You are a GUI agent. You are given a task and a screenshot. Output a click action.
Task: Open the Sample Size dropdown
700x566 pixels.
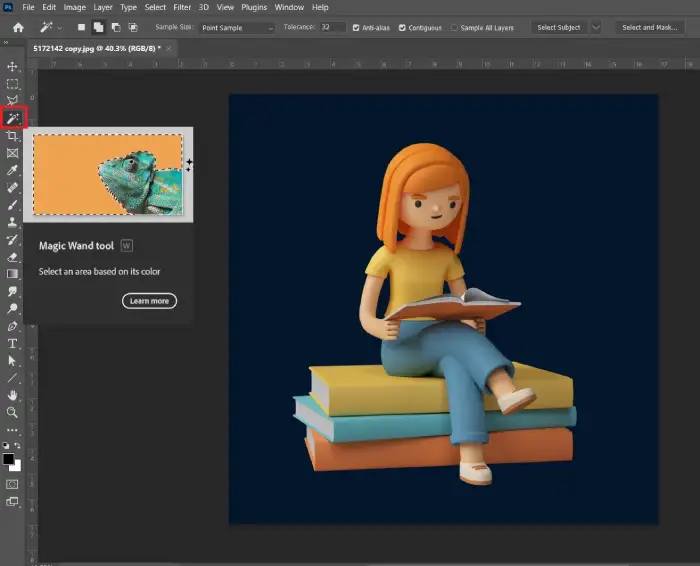[237, 28]
